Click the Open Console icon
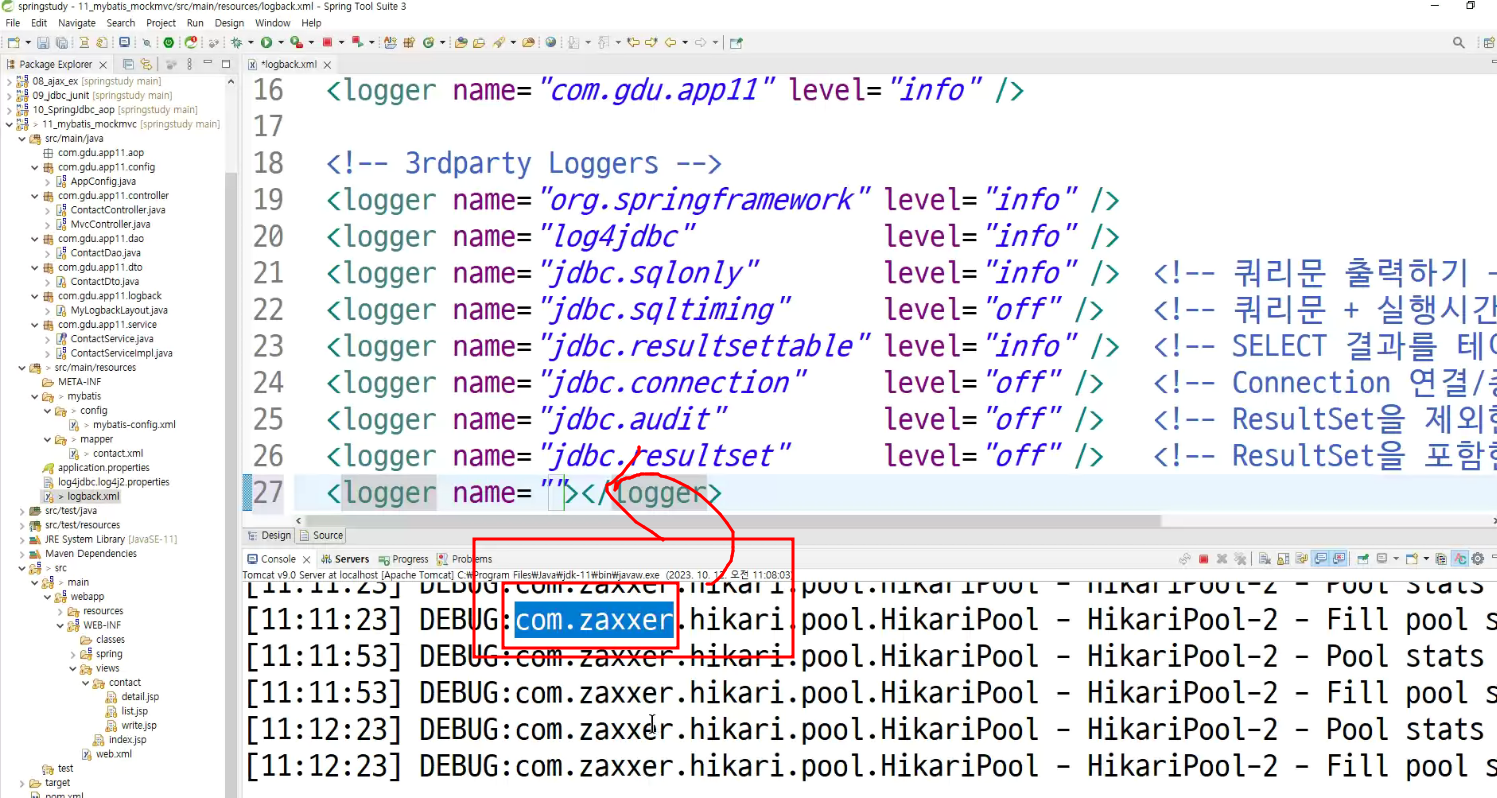 coord(1411,559)
